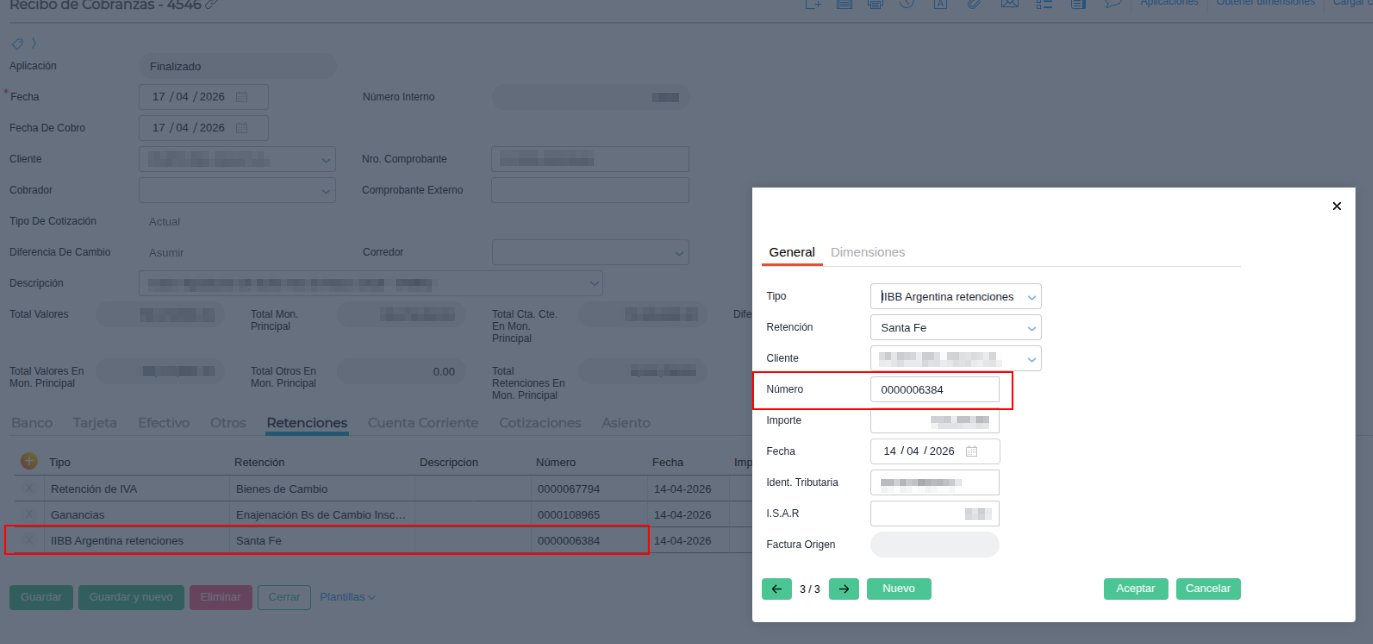Screen dimensions: 1373x644
Task: Go to next retention record arrow
Action: pyautogui.click(x=844, y=589)
